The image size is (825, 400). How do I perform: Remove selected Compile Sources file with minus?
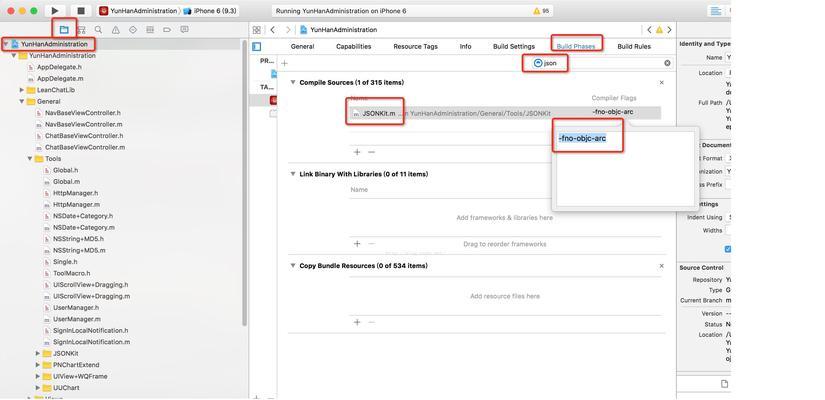371,152
